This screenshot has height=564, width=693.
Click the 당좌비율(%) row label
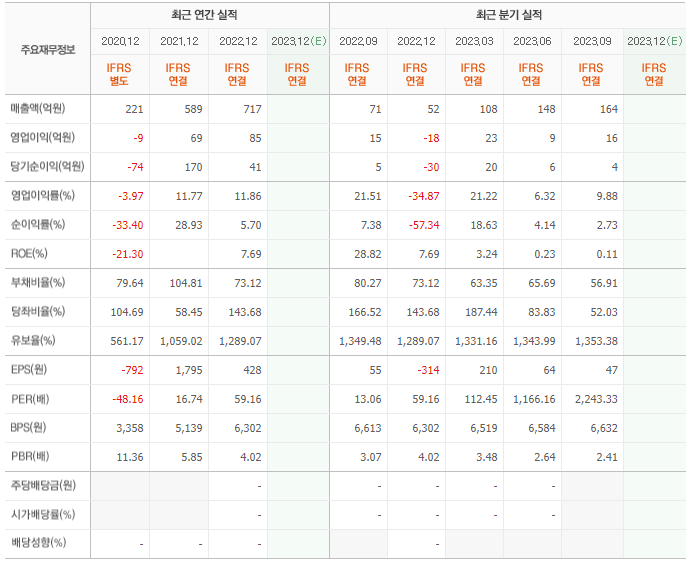[38, 312]
